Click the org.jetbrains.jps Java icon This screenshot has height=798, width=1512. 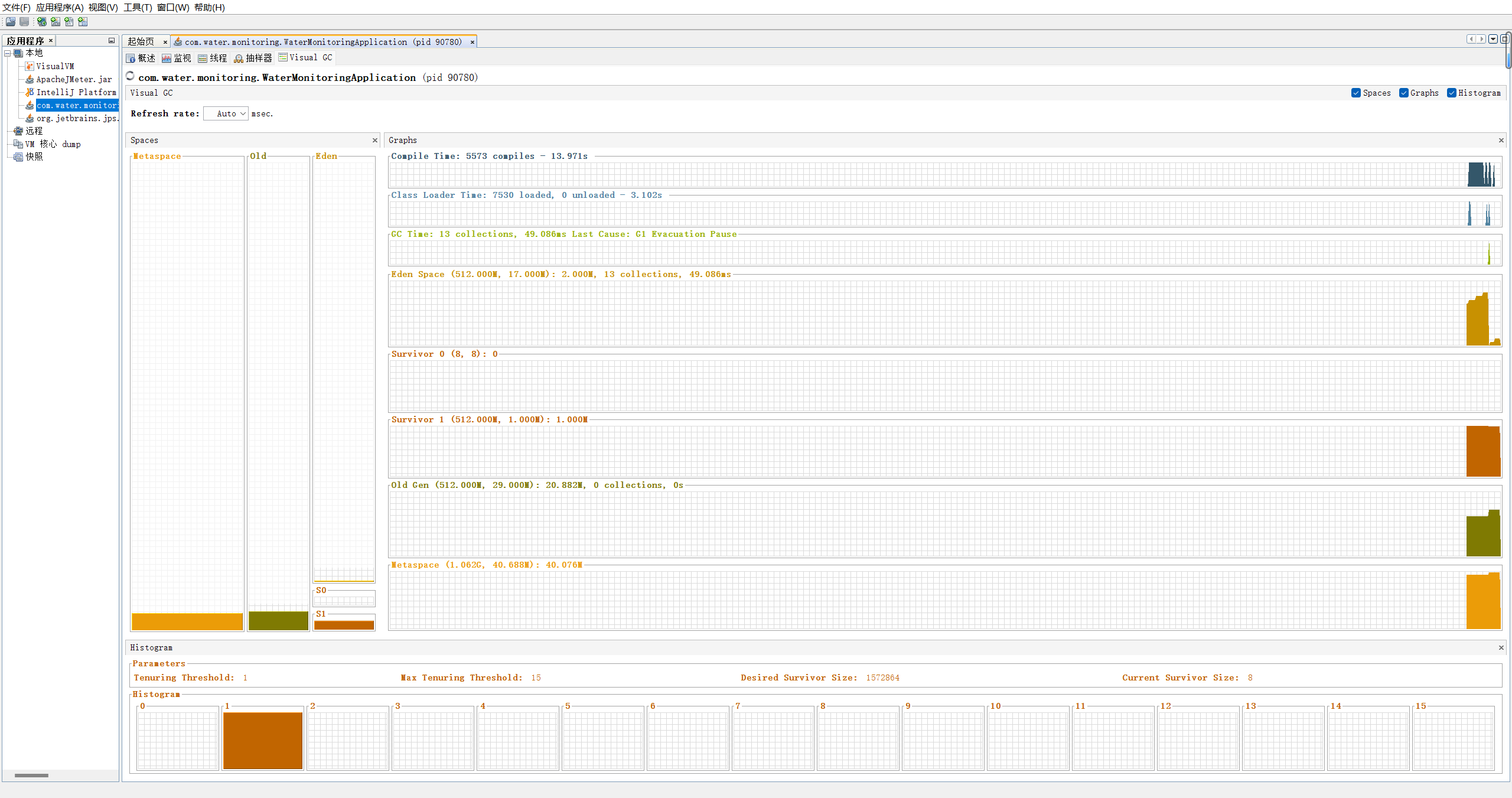tap(30, 118)
